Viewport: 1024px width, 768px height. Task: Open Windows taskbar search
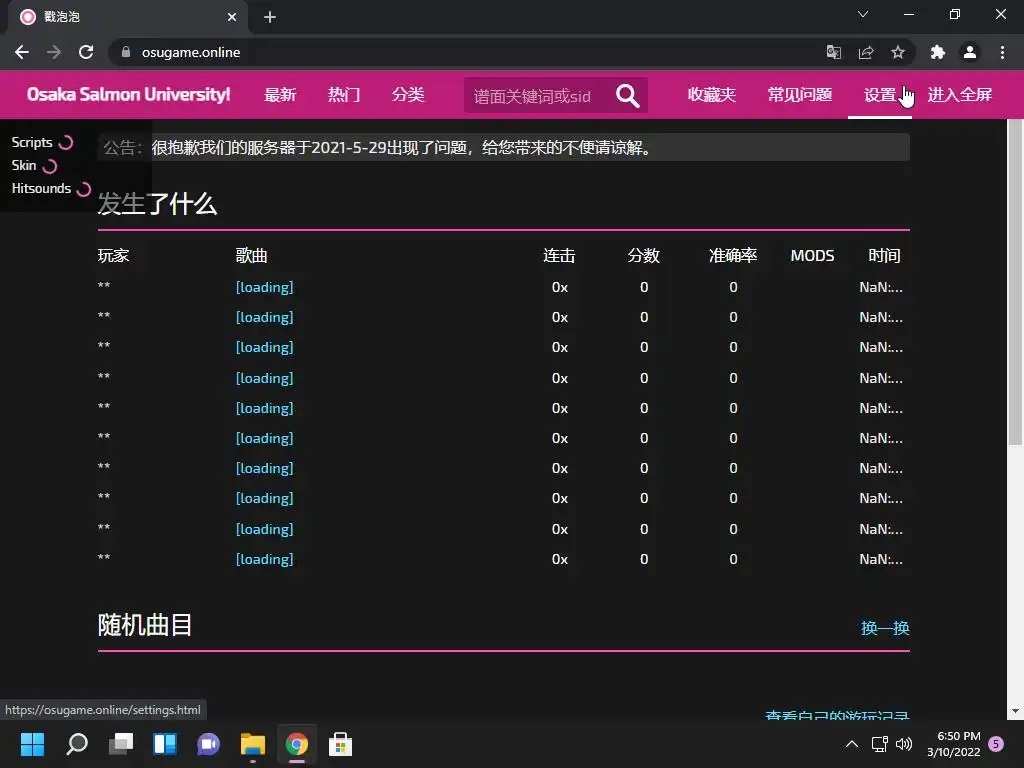77,744
